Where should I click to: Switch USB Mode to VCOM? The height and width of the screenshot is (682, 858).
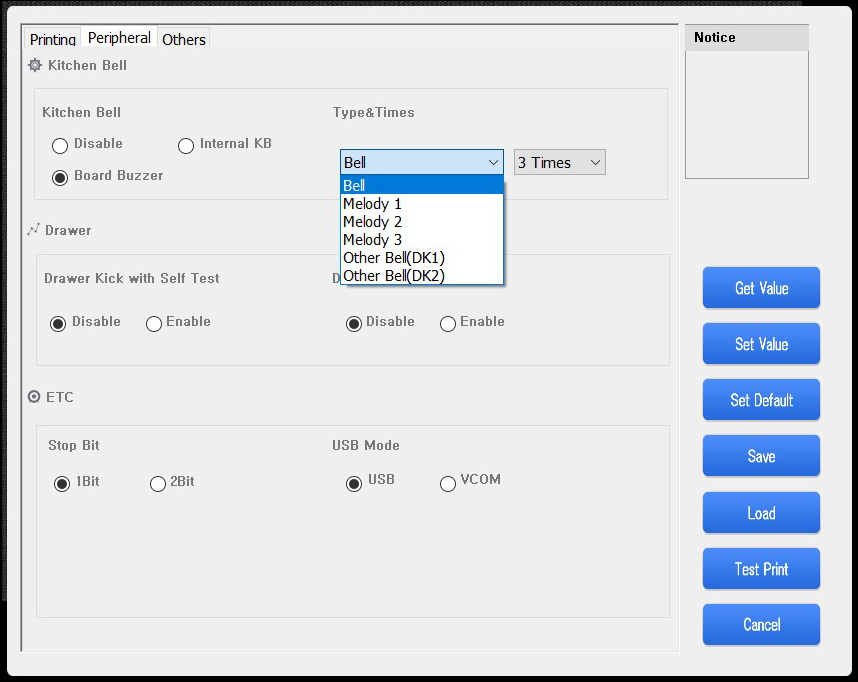[x=448, y=483]
